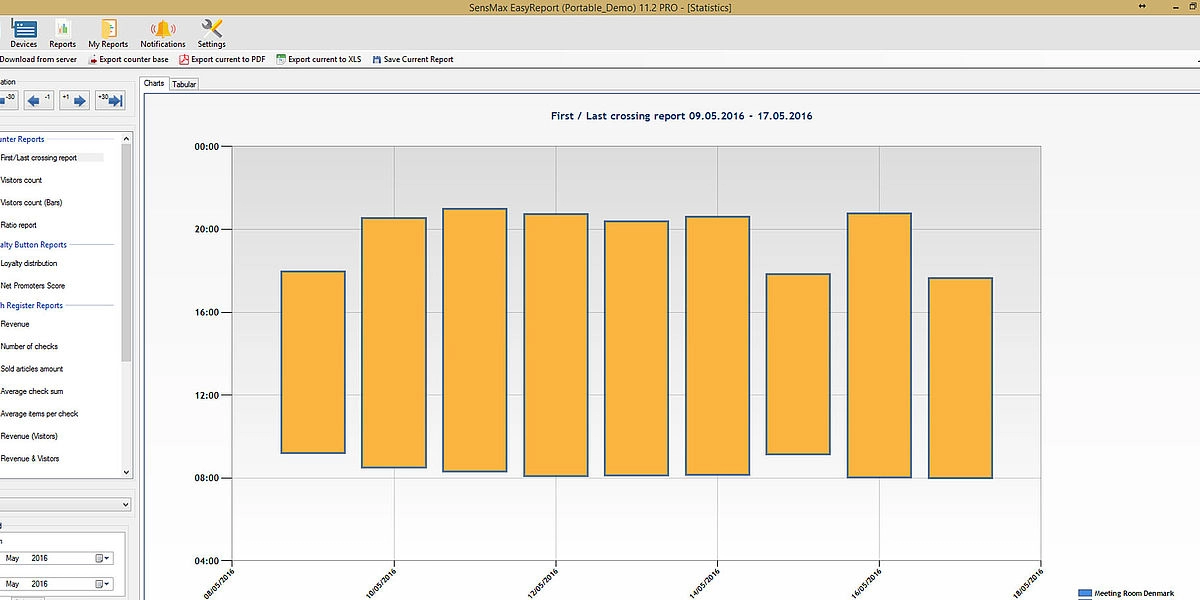1200x600 pixels.
Task: Open Settings wrench icon
Action: click(211, 32)
